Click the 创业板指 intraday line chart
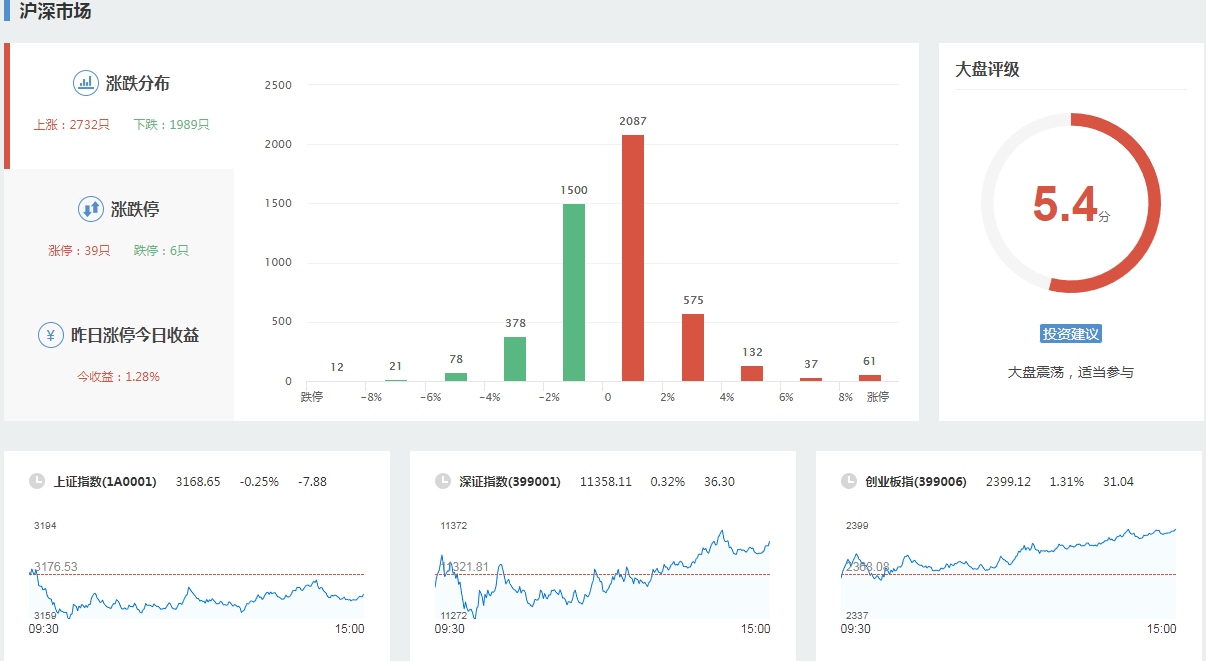1206x661 pixels. click(1009, 577)
